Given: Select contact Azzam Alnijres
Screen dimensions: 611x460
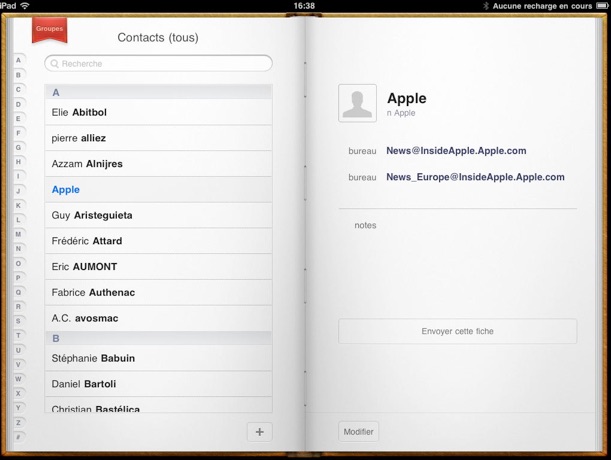Looking at the screenshot, I should [158, 164].
